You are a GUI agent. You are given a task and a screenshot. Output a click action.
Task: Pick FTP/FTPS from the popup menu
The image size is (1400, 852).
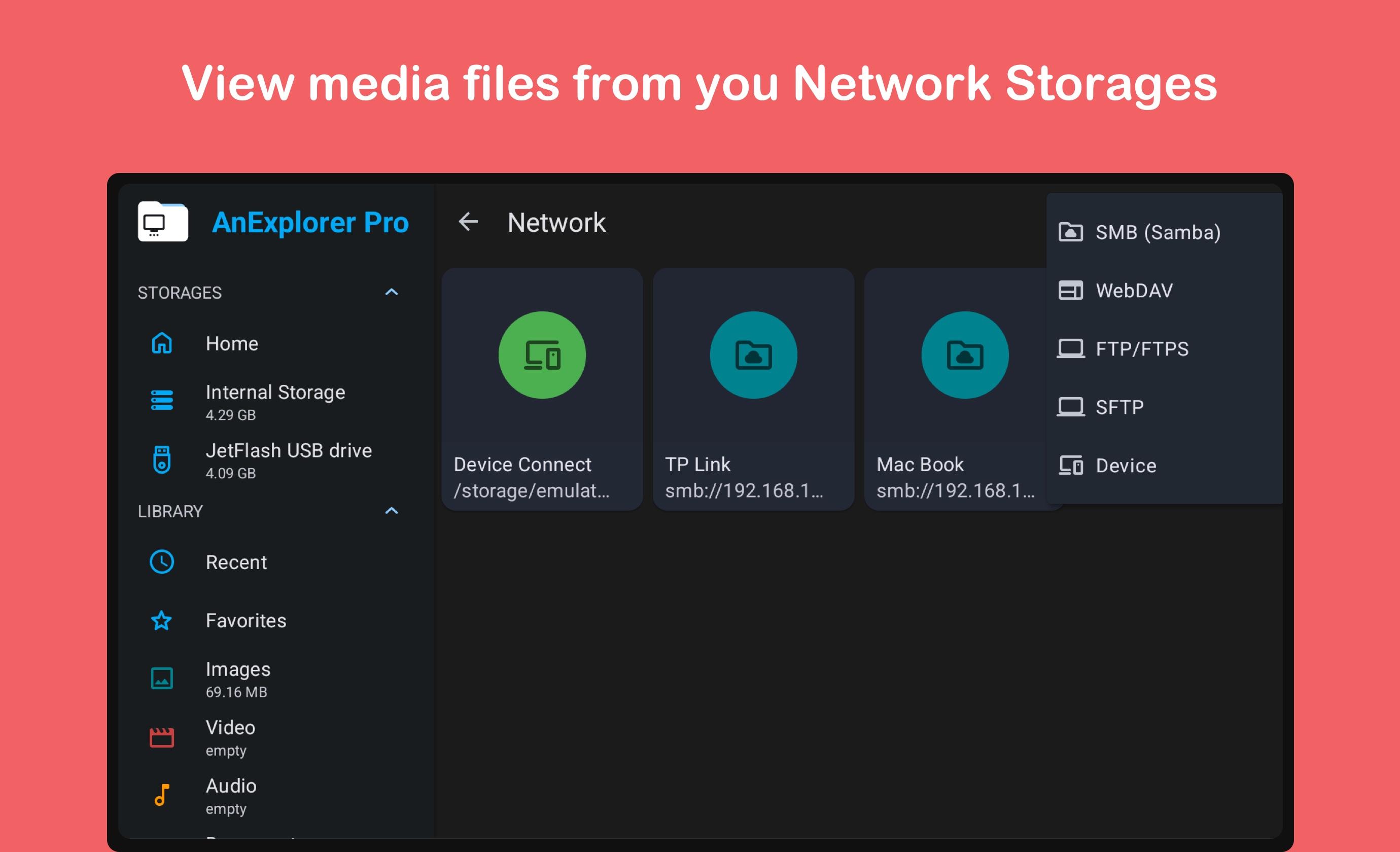[1141, 349]
